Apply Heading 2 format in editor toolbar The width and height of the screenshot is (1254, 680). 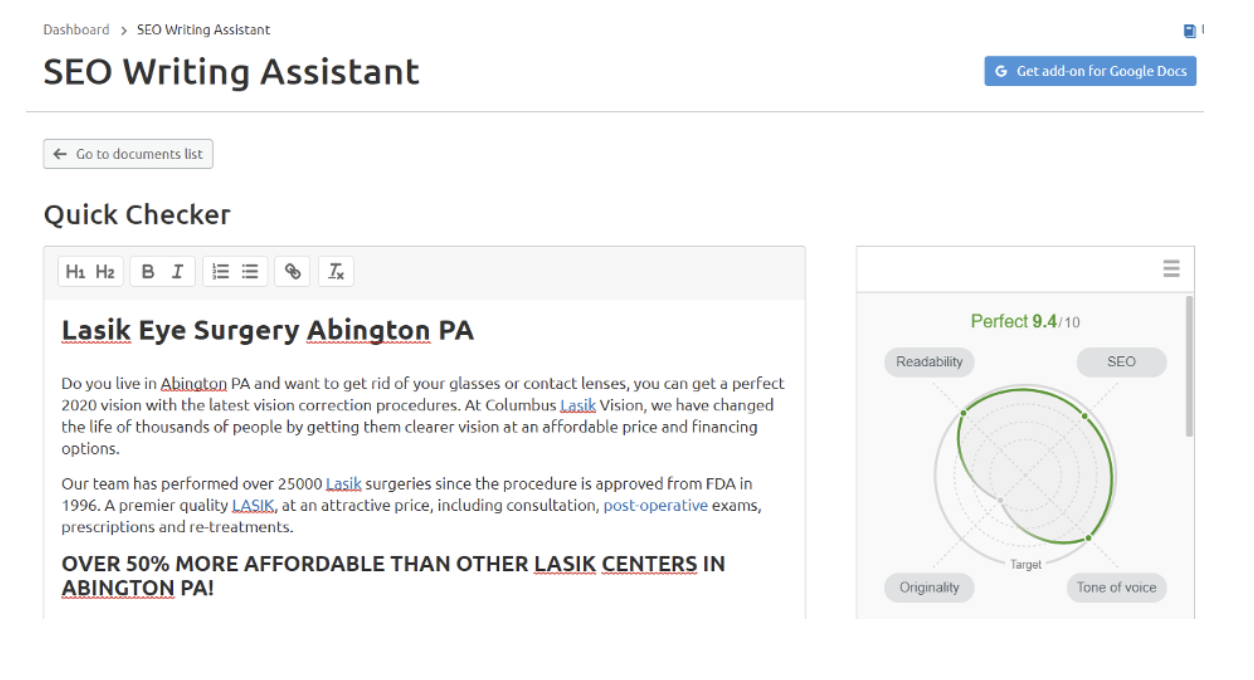(105, 271)
